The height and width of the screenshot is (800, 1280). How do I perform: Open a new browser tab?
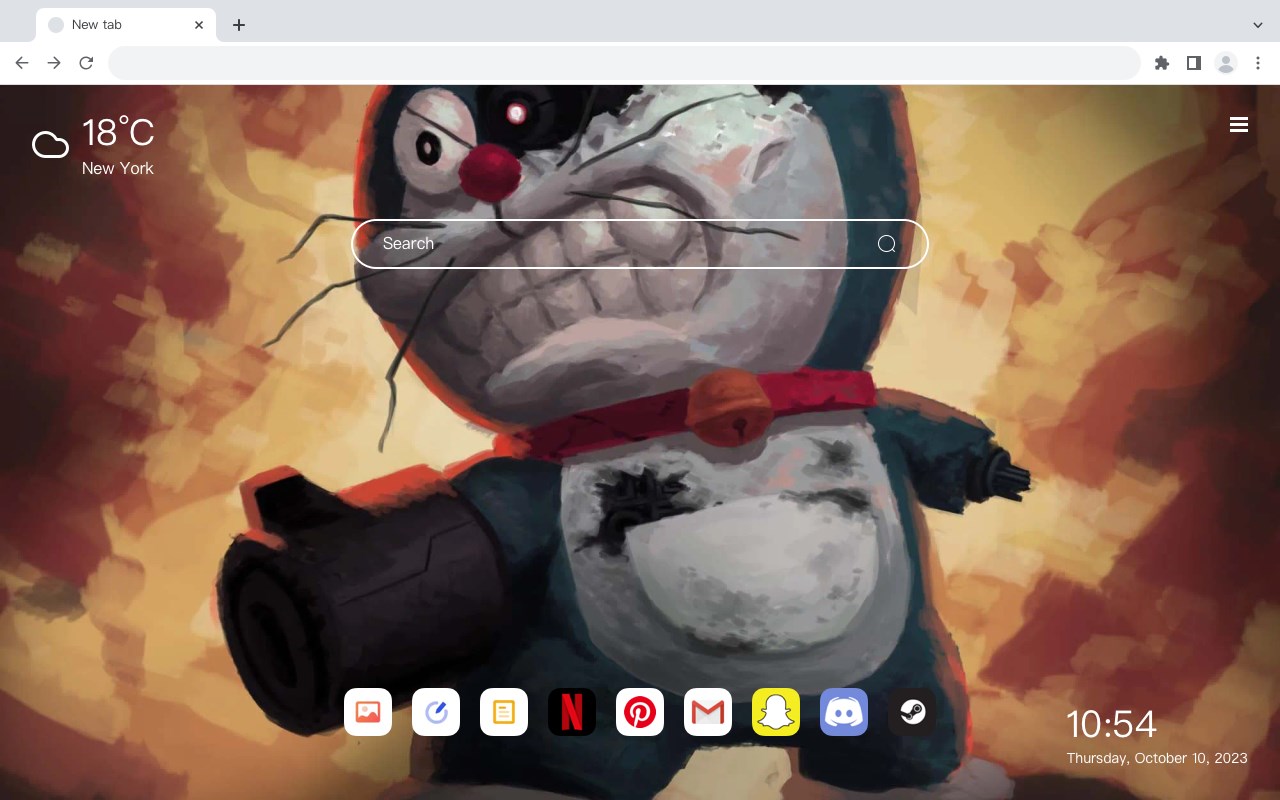point(238,25)
